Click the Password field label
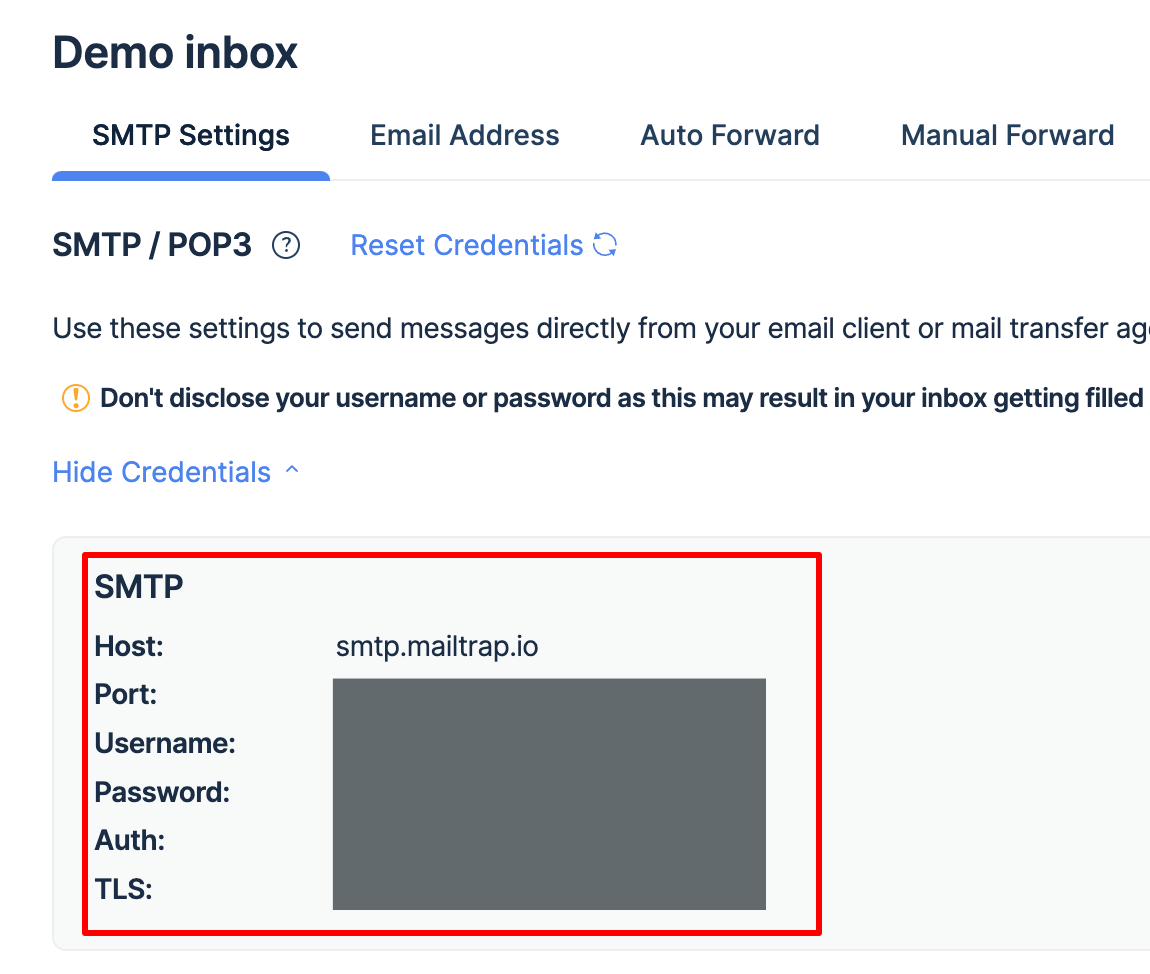Screen dimensions: 1150x974 click(162, 792)
